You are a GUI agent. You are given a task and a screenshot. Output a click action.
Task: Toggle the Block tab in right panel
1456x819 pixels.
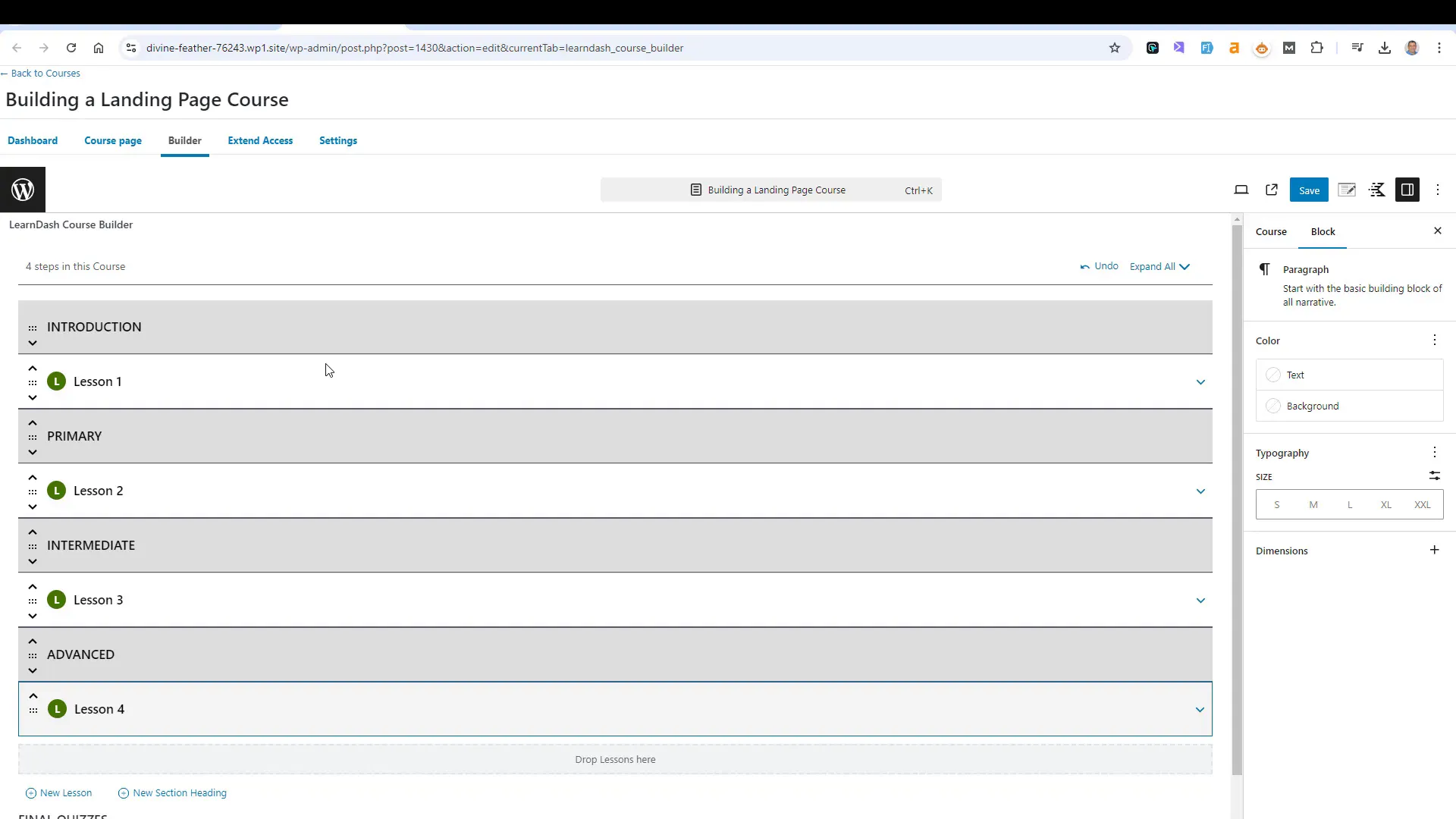point(1323,231)
